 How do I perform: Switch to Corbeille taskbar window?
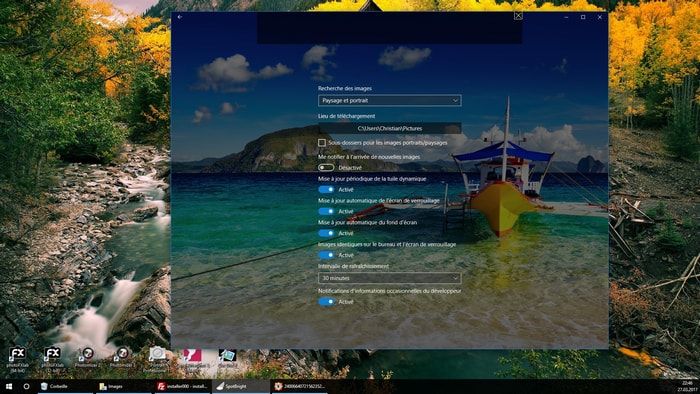click(x=64, y=386)
